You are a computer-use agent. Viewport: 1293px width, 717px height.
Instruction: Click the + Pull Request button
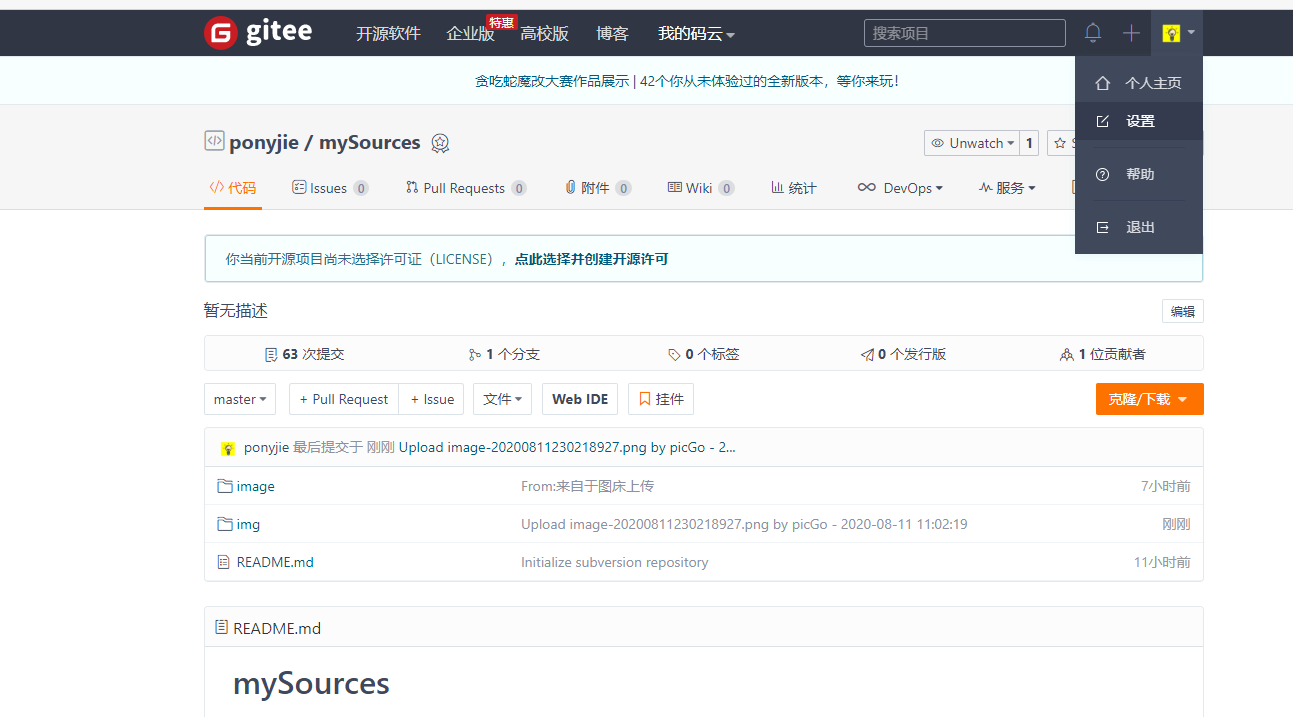(344, 399)
